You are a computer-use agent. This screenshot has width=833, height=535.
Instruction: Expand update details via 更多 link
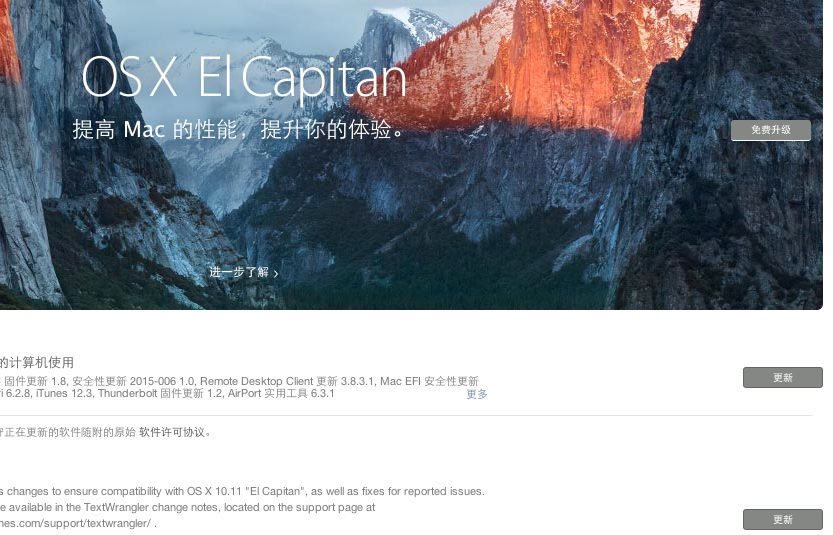pyautogui.click(x=477, y=394)
